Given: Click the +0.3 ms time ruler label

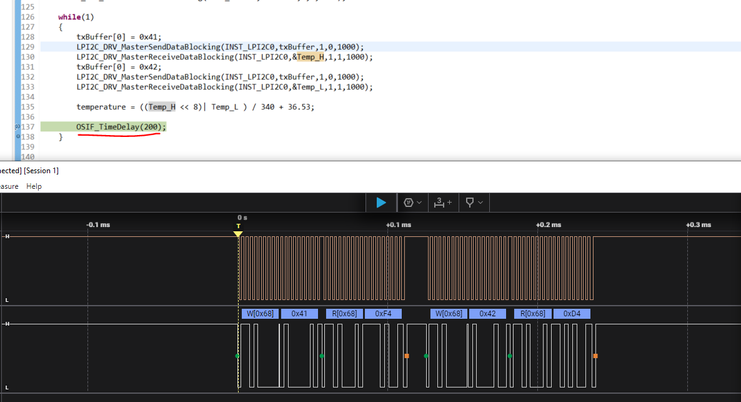Looking at the screenshot, I should click(x=698, y=225).
